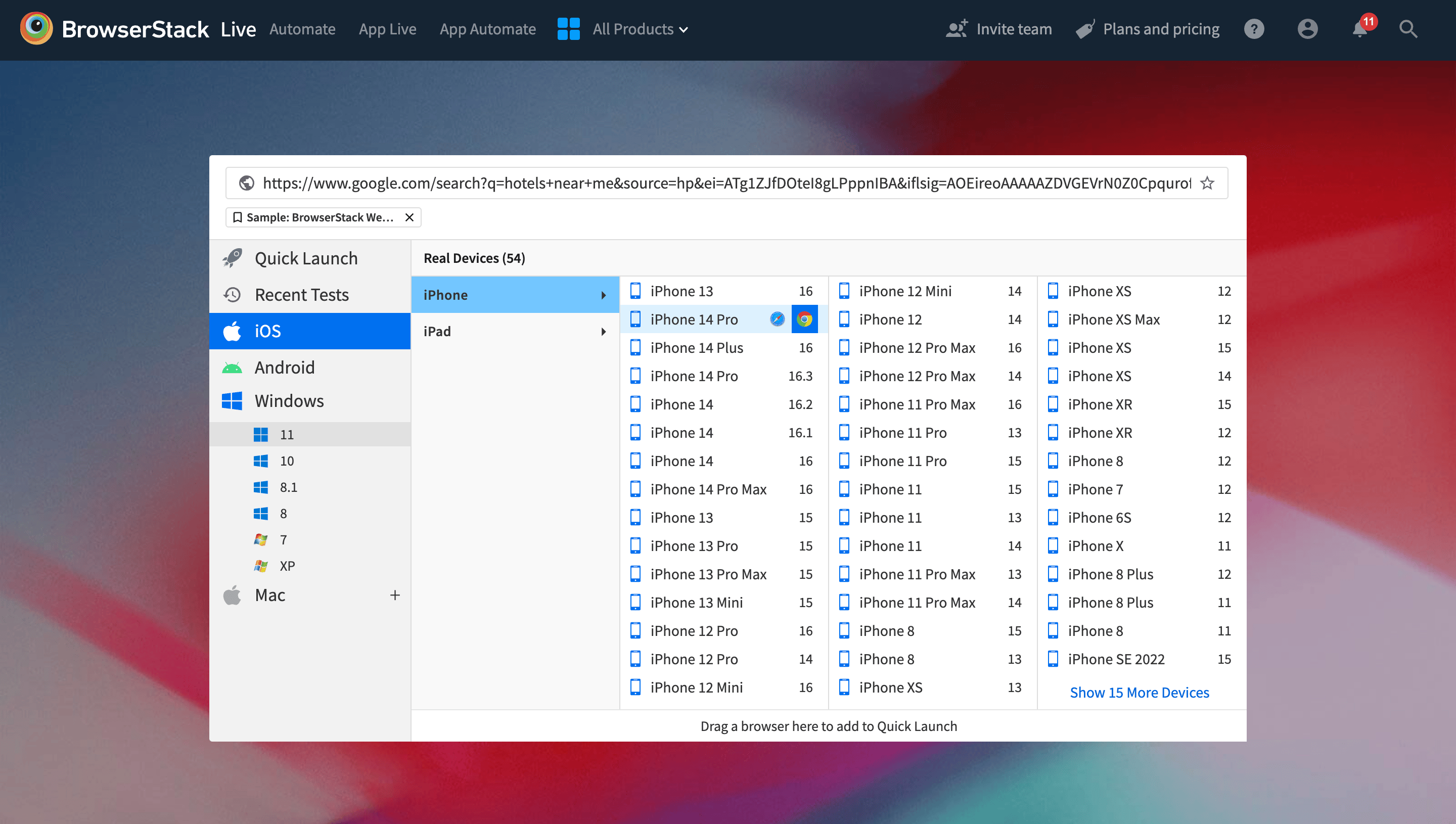Remove the Sample BrowserStack bookmark chip
Screen dimensions: 1456x824
point(409,217)
